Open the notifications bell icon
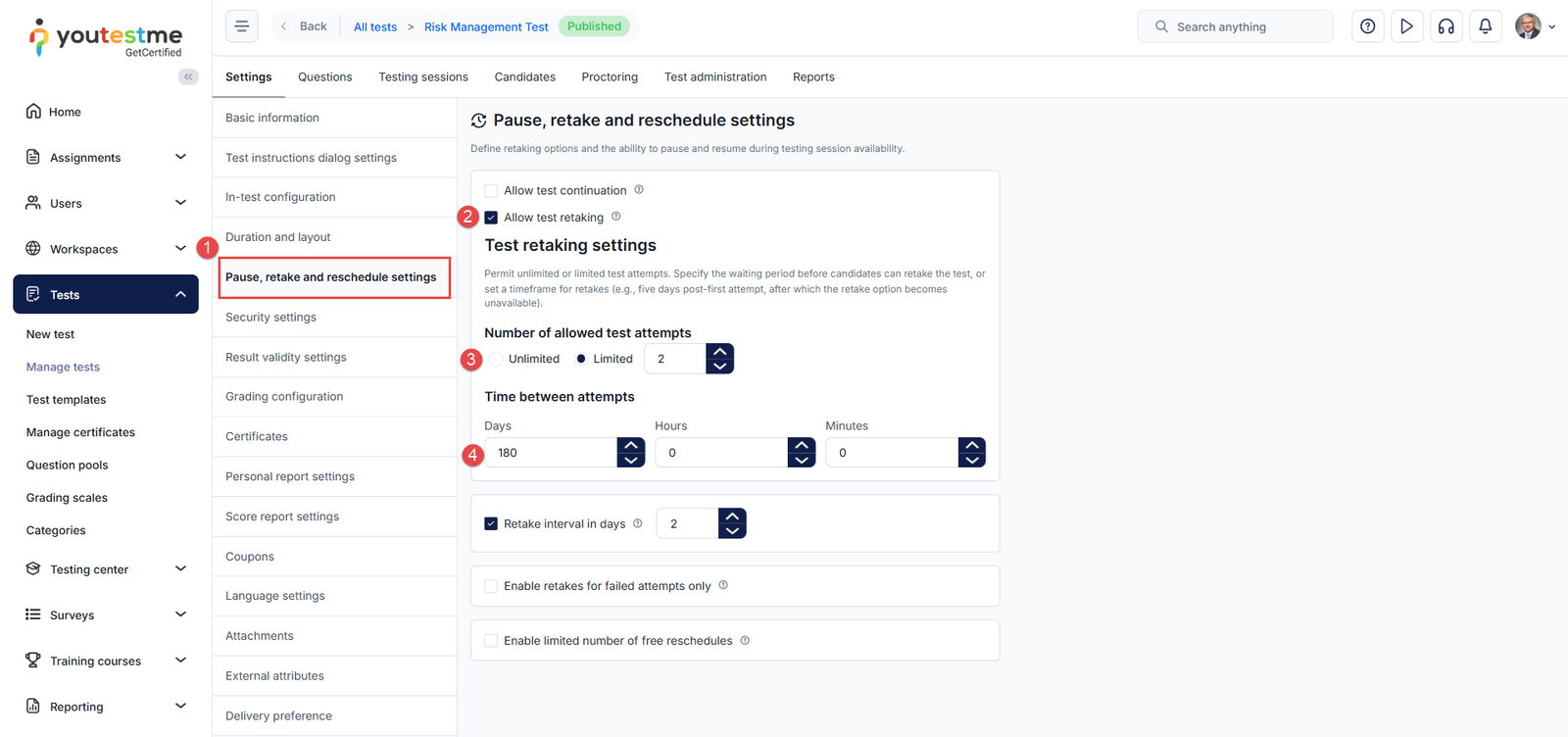1568x737 pixels. tap(1485, 26)
